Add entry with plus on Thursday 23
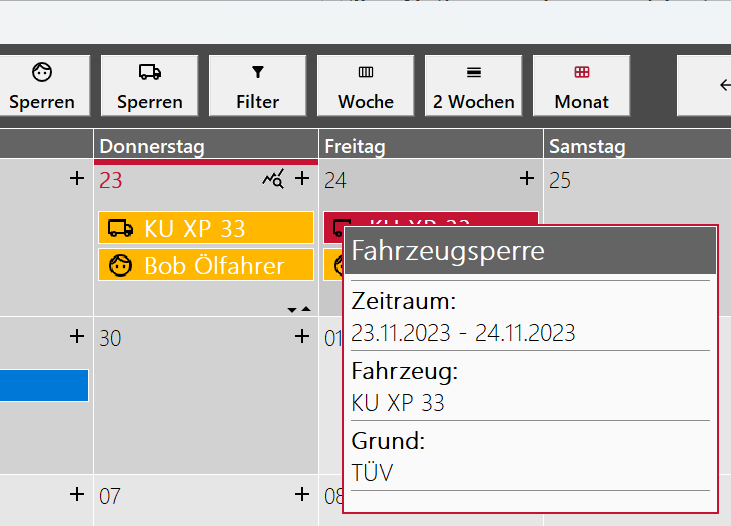Screen dimensions: 731x526 302,178
